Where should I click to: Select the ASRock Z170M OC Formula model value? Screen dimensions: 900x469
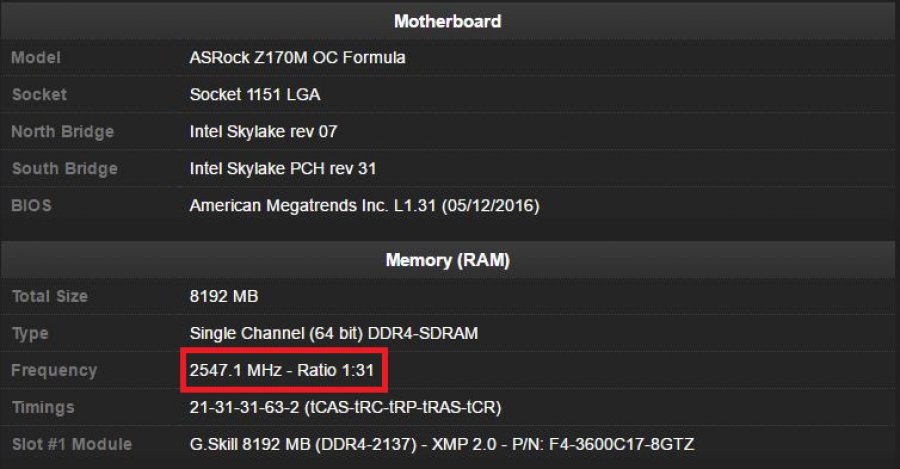coord(297,57)
